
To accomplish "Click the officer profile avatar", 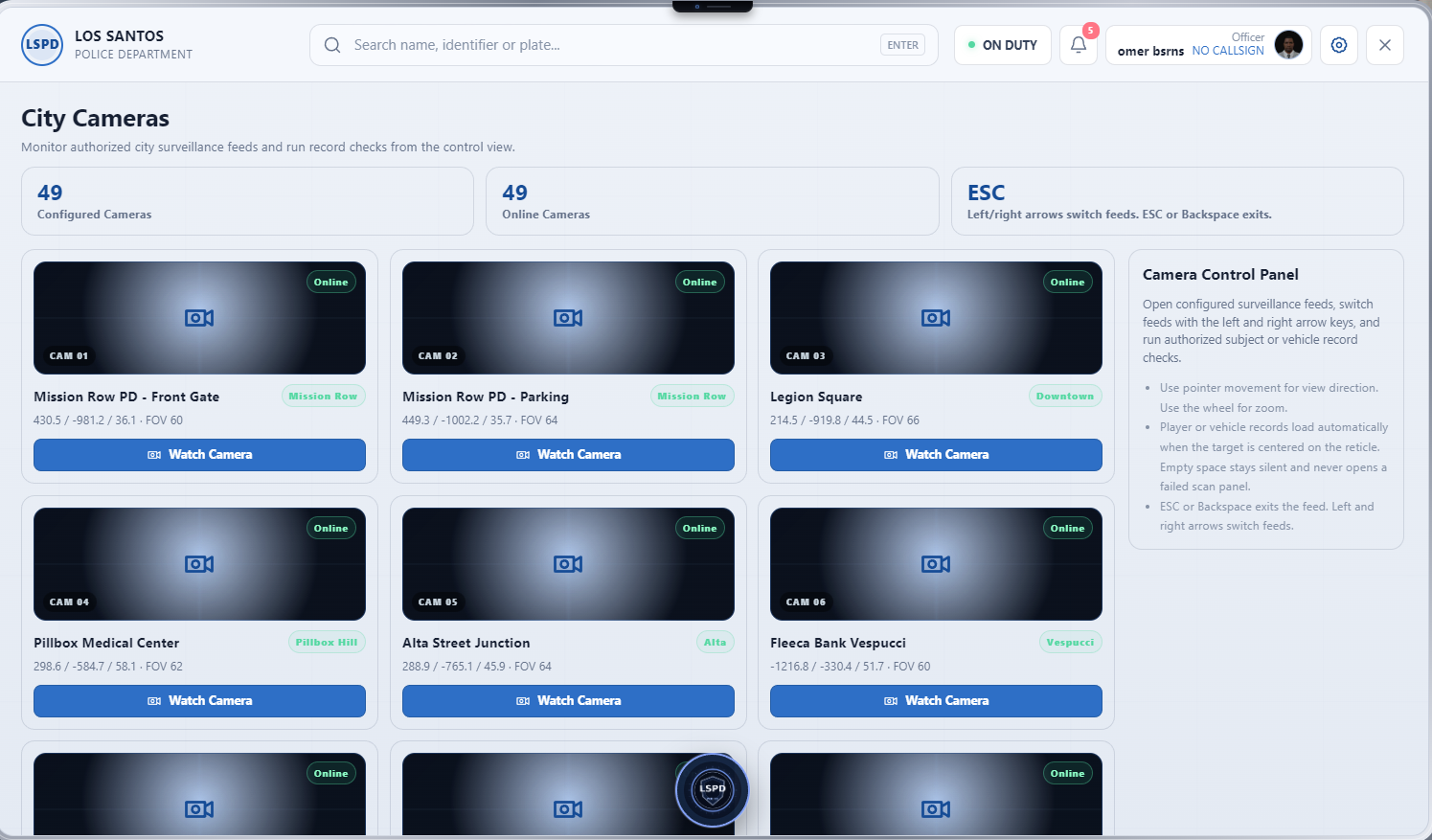I will [1288, 45].
